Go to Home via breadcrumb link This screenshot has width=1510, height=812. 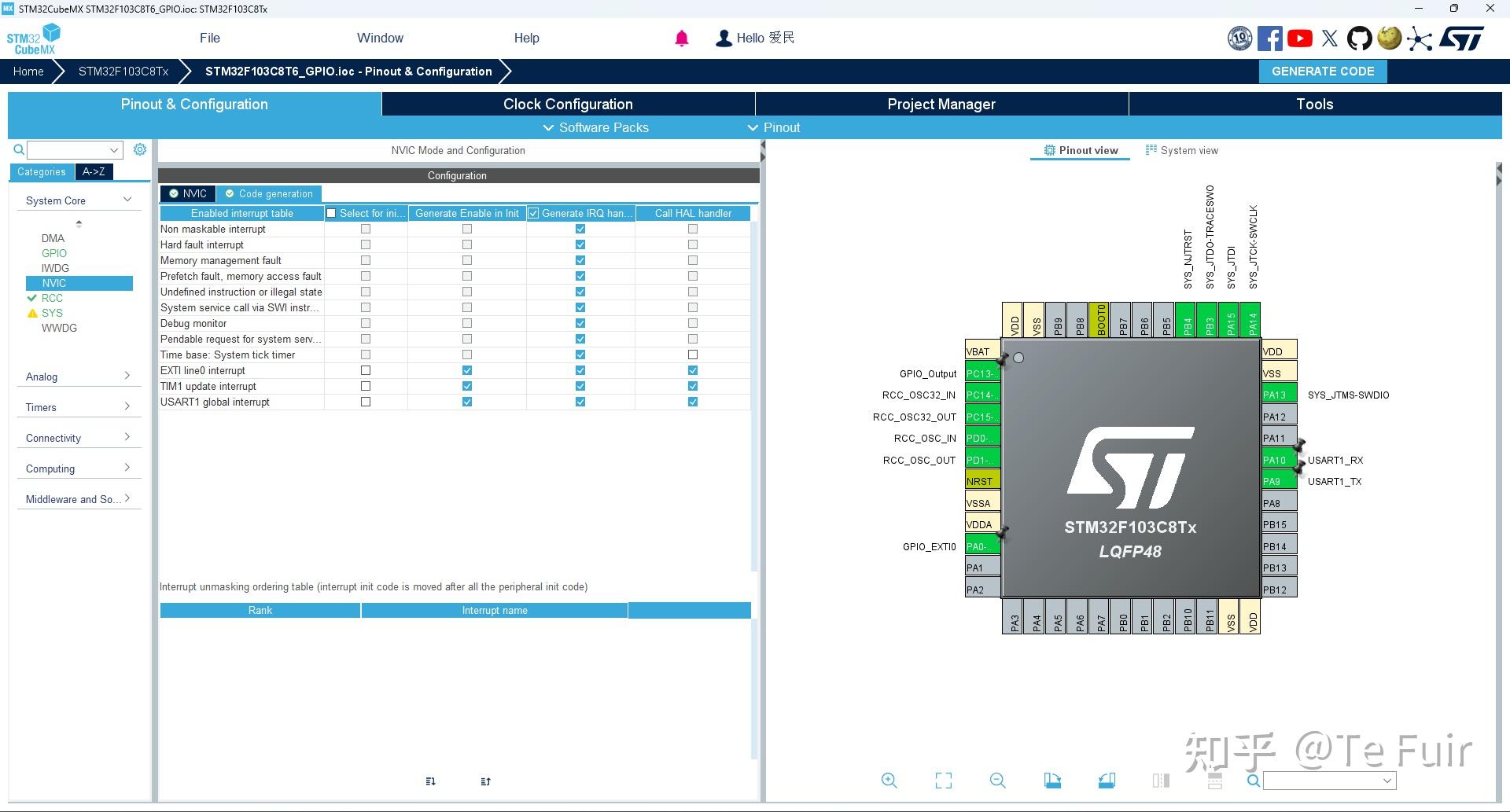pyautogui.click(x=28, y=71)
